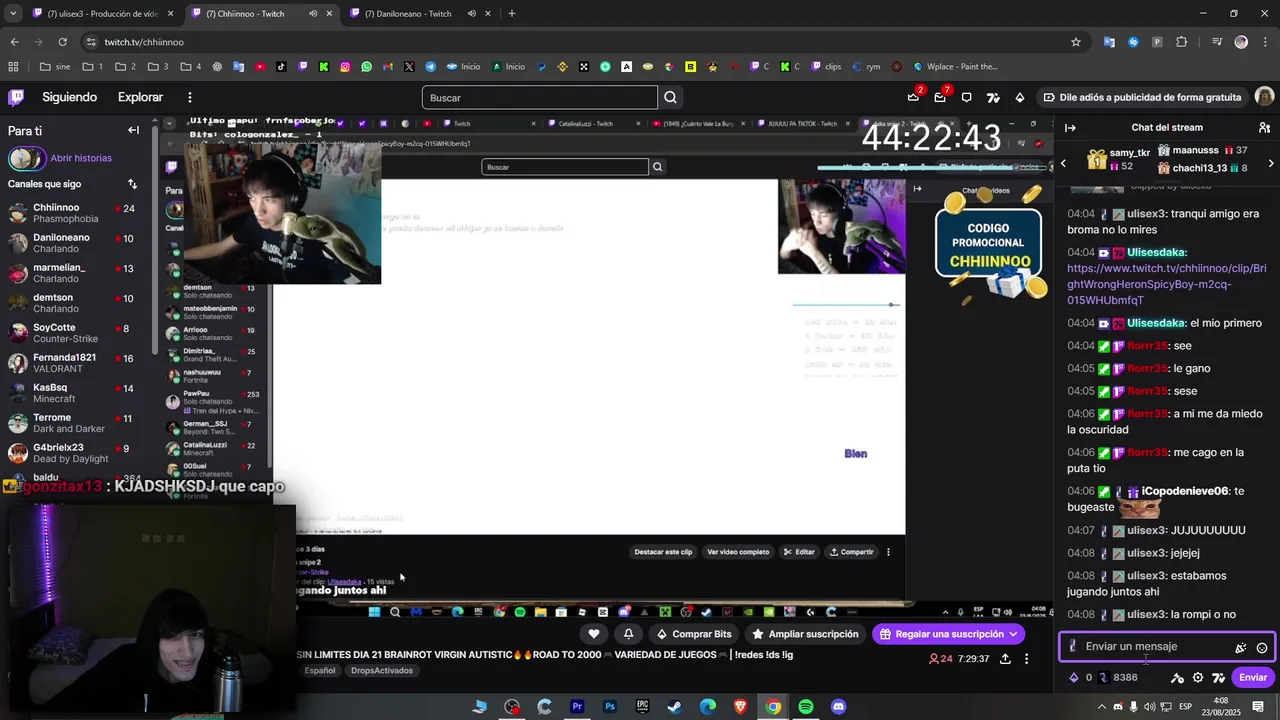The width and height of the screenshot is (1280, 720).
Task: Click share stream upload icon
Action: point(1005,659)
